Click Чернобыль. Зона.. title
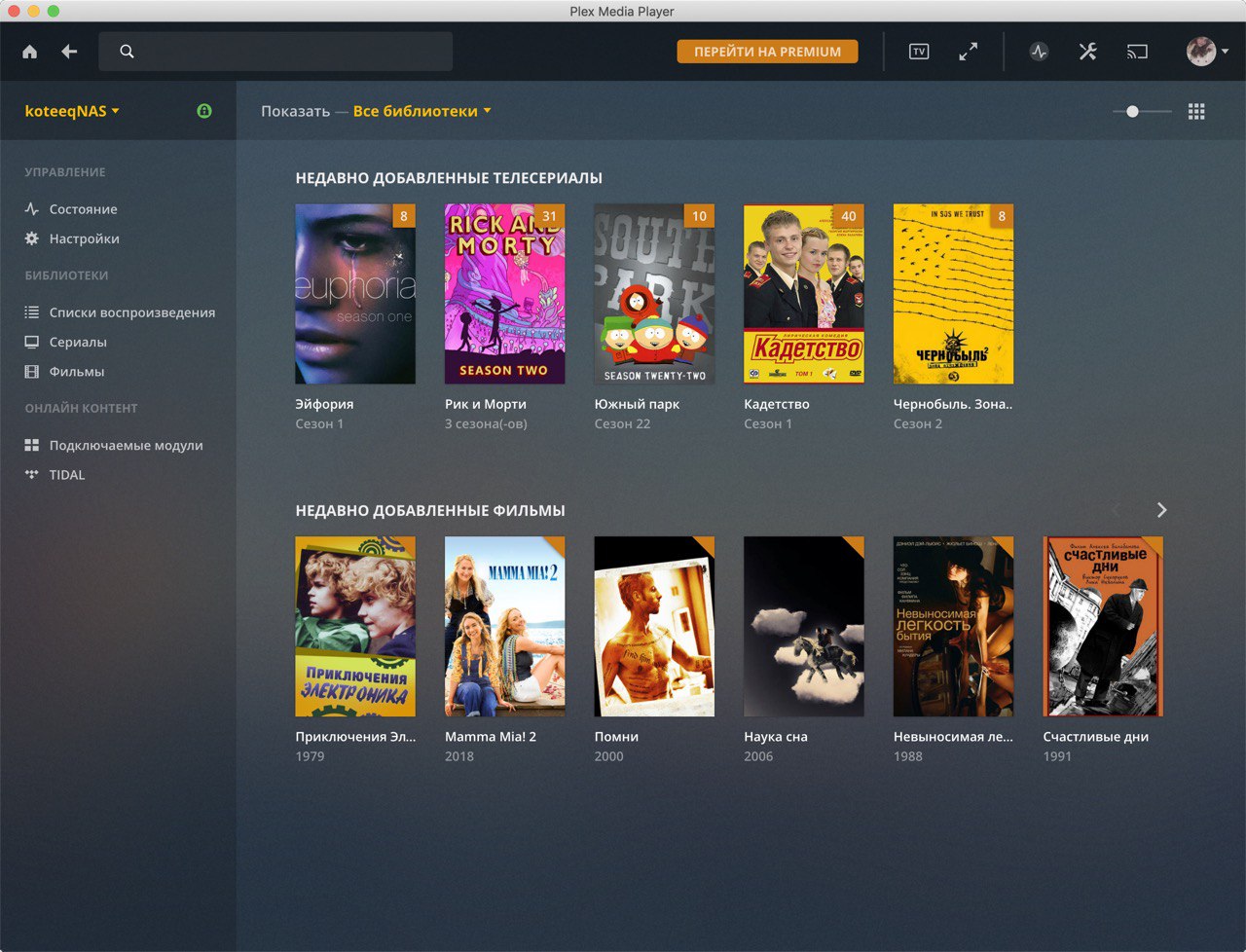 (953, 404)
